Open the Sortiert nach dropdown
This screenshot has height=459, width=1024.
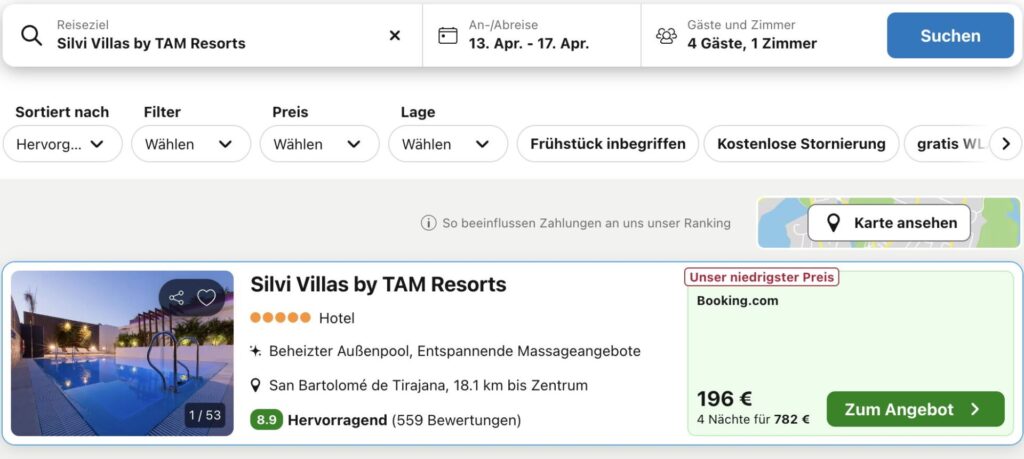pos(62,144)
